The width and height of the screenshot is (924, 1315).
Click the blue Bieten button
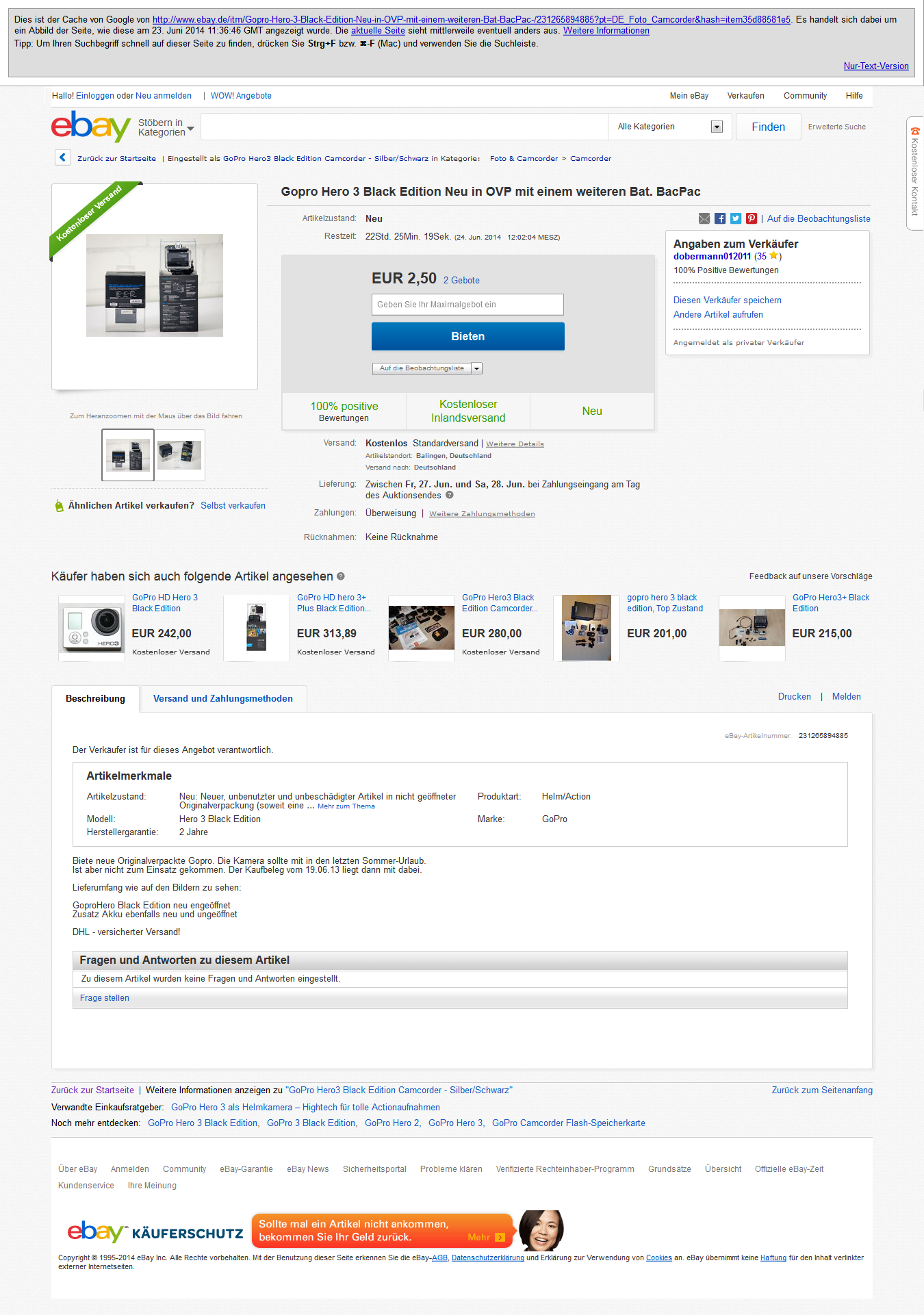(x=468, y=336)
